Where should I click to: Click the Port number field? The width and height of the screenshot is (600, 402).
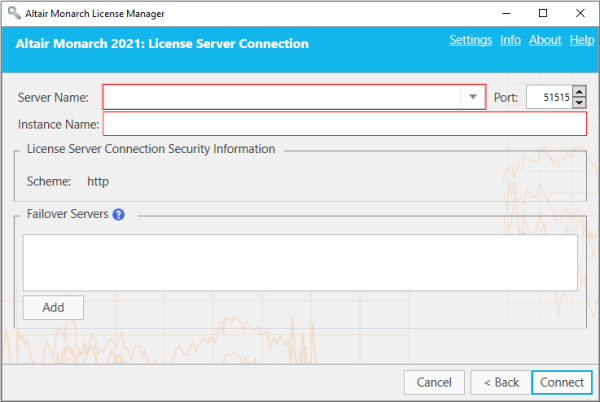coord(548,97)
